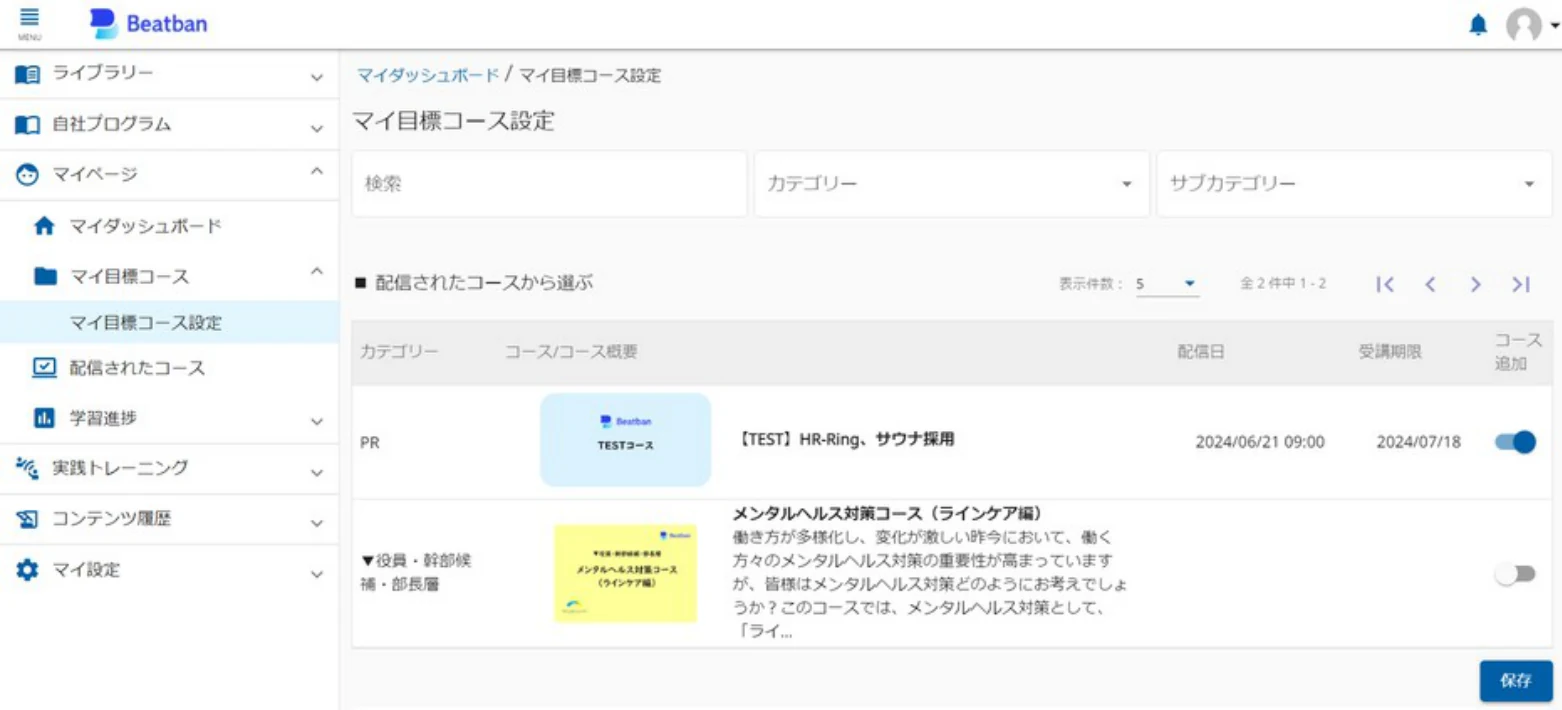The height and width of the screenshot is (710, 1562).
Task: Click the マイ設定 gear icon
Action: click(27, 570)
